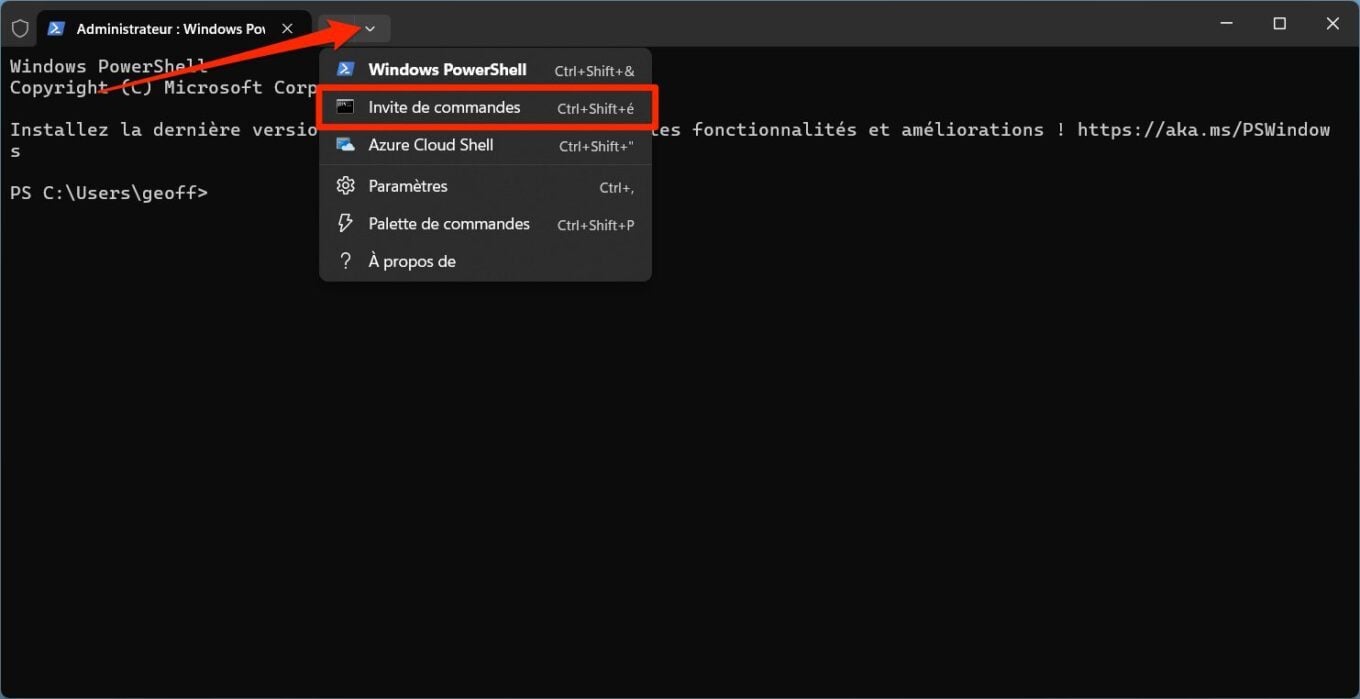The width and height of the screenshot is (1360, 699).
Task: Click the Ctrl+, shortcut label
Action: [617, 188]
